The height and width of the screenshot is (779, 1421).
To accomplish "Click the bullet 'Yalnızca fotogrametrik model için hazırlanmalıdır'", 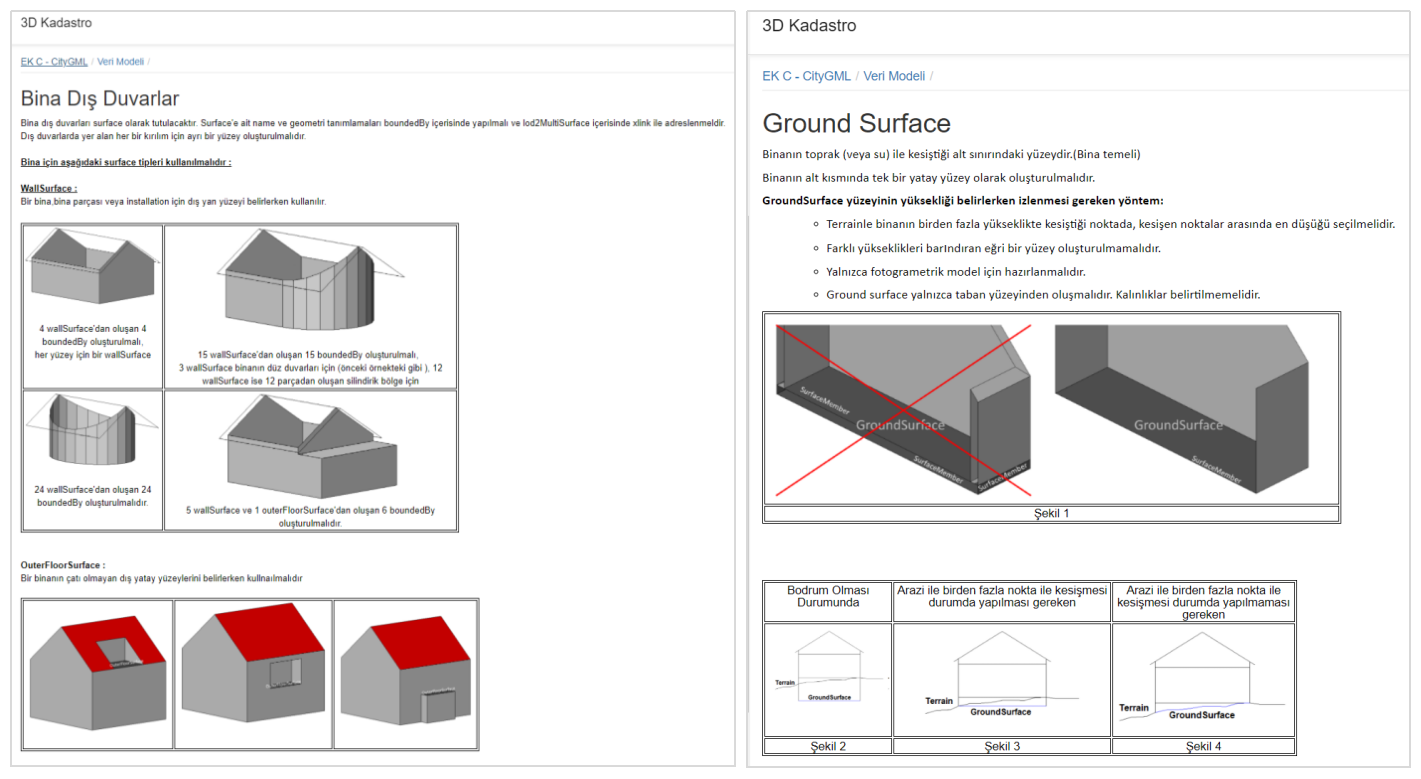I will click(955, 271).
